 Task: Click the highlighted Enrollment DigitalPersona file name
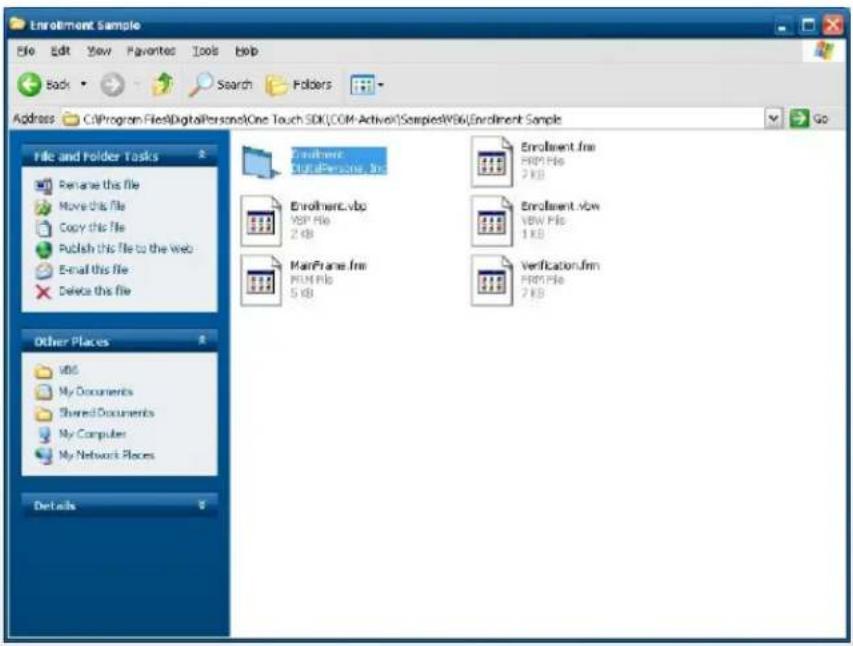tap(339, 161)
